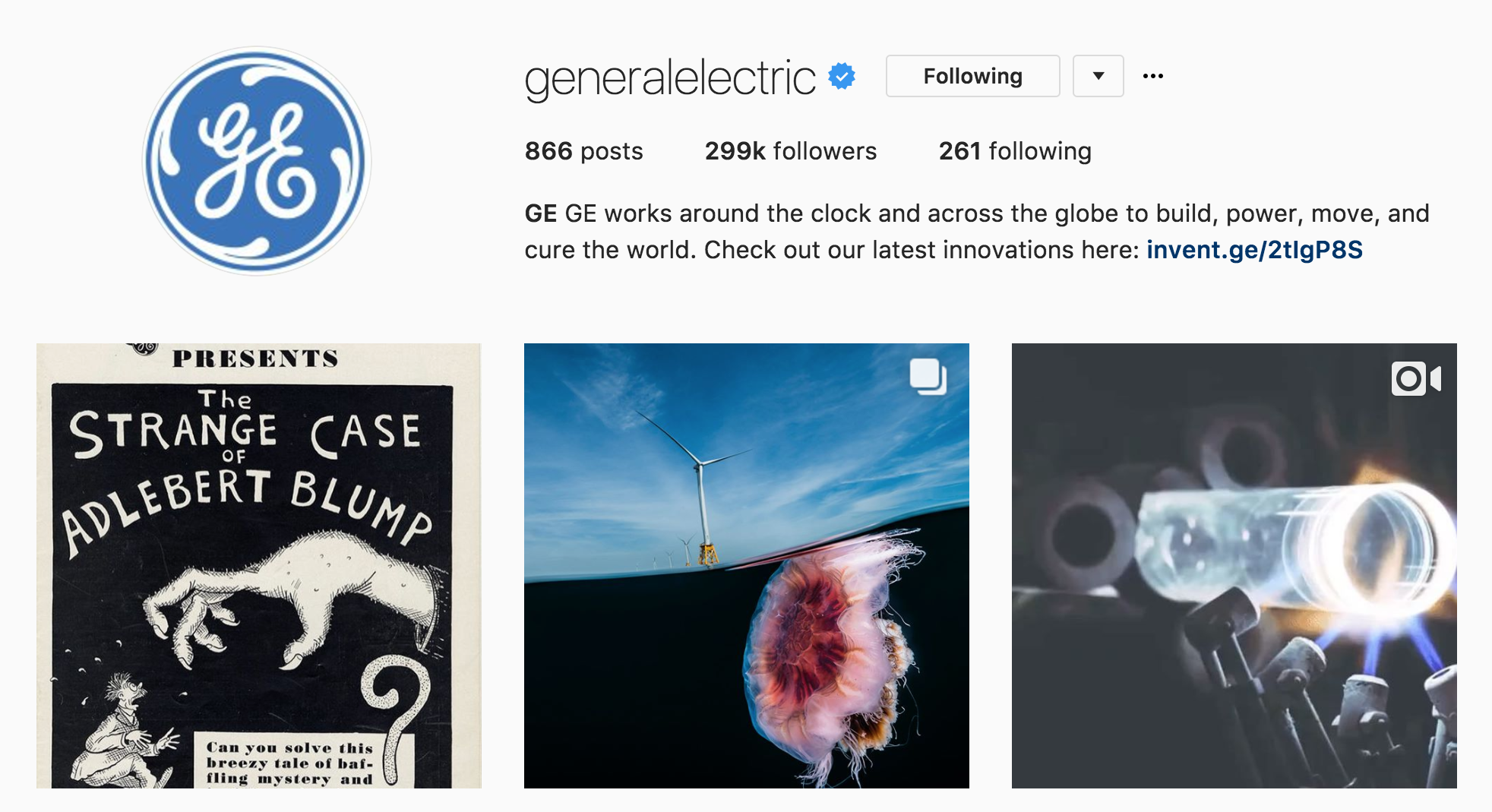Click the wind turbine in the second post

click(699, 486)
